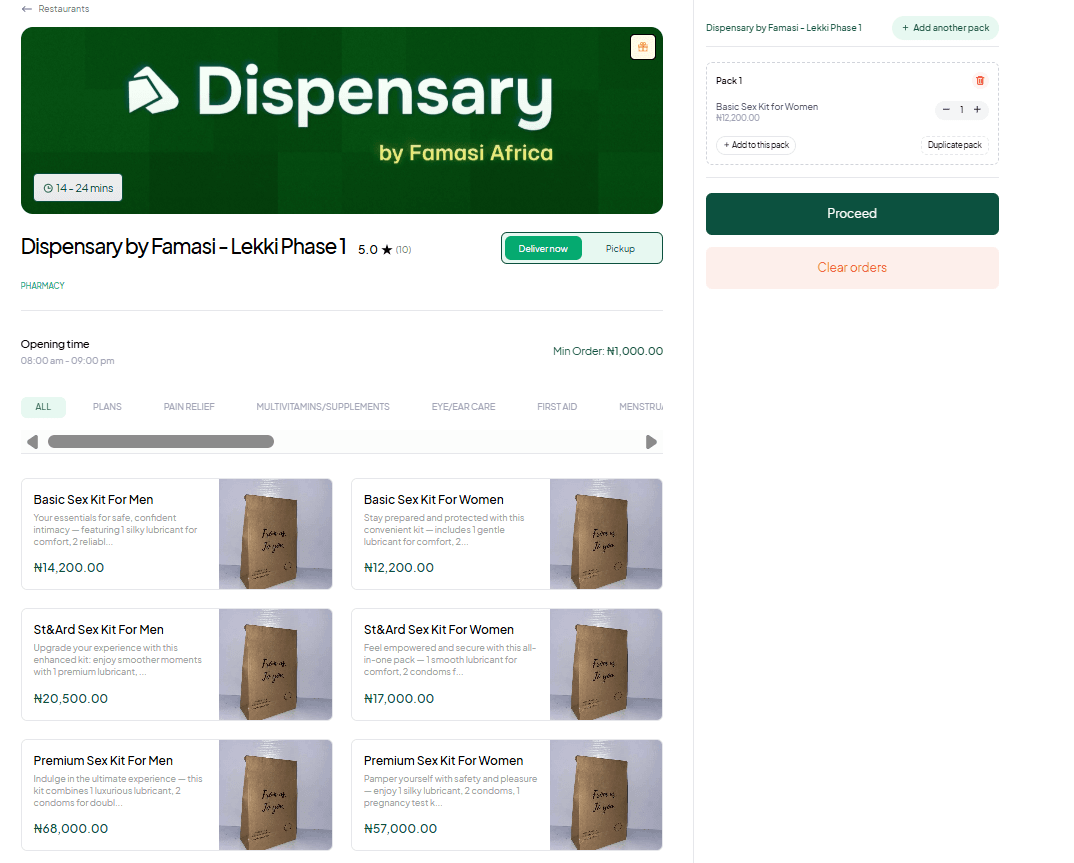Click the PHARMACY category label

click(42, 286)
